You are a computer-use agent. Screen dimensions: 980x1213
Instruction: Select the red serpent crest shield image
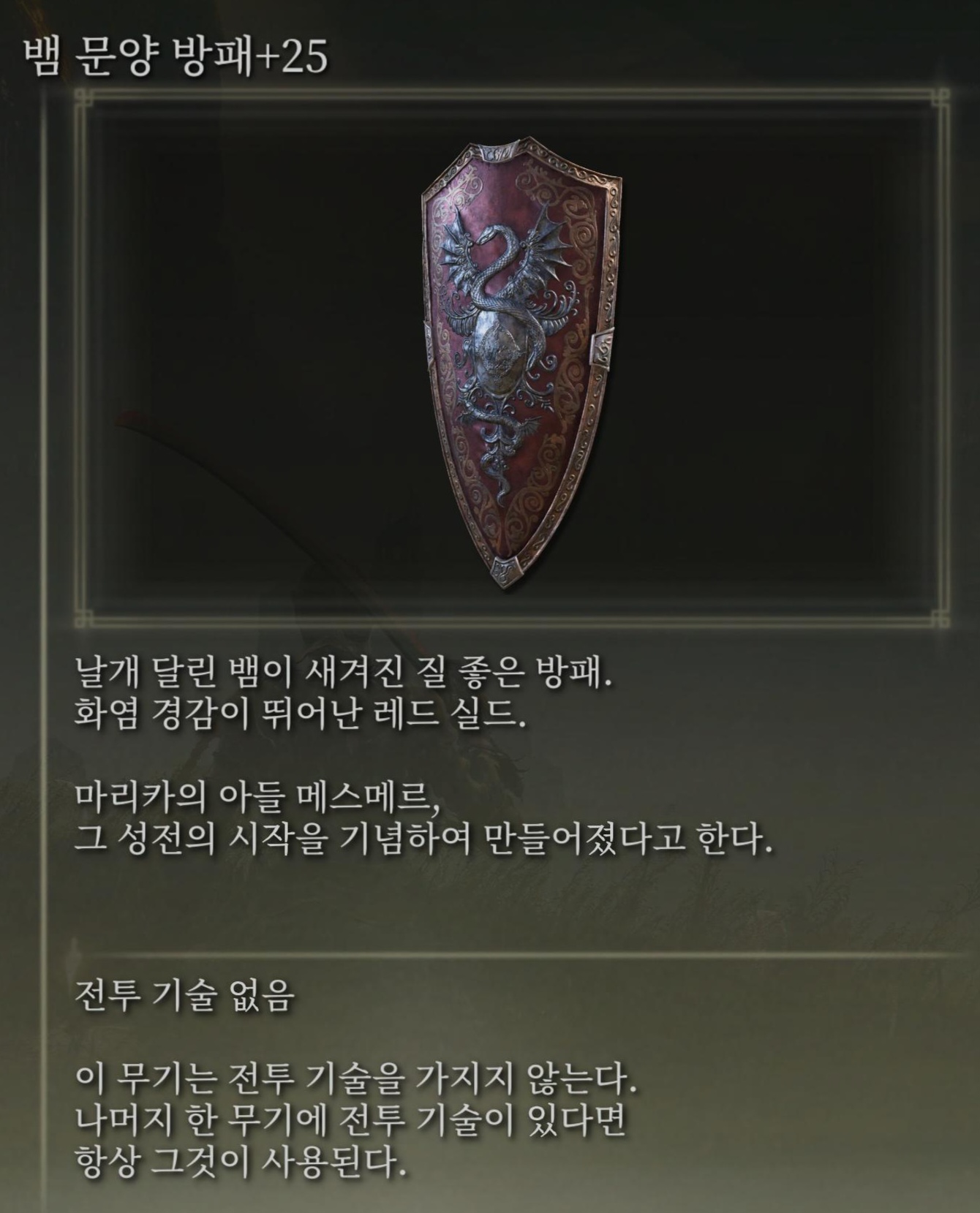click(x=522, y=366)
